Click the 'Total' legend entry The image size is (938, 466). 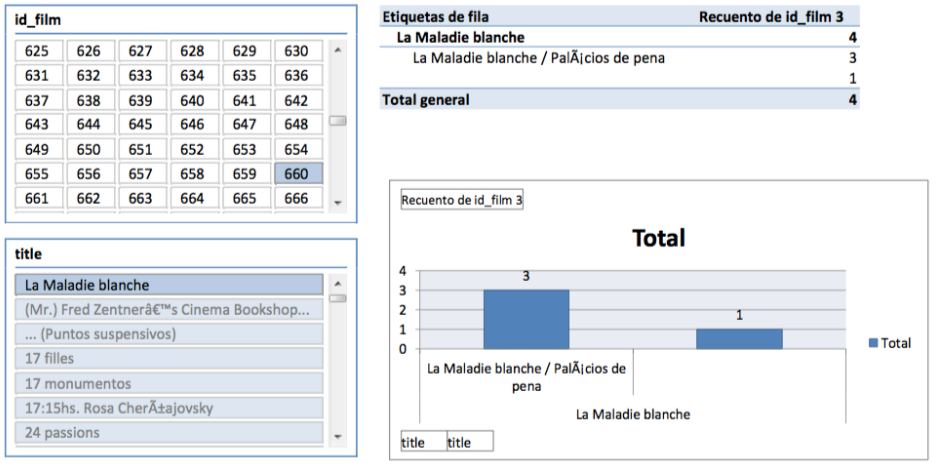coord(890,343)
